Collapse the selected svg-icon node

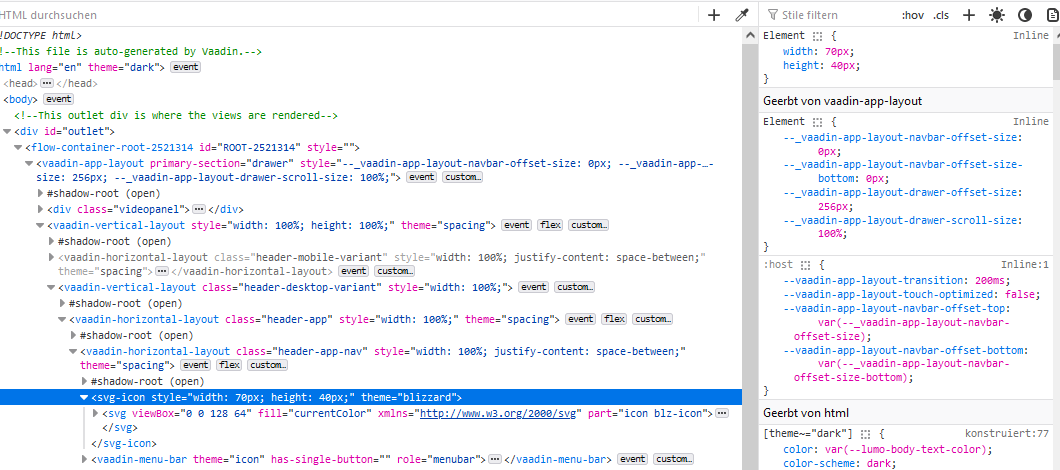(84, 397)
